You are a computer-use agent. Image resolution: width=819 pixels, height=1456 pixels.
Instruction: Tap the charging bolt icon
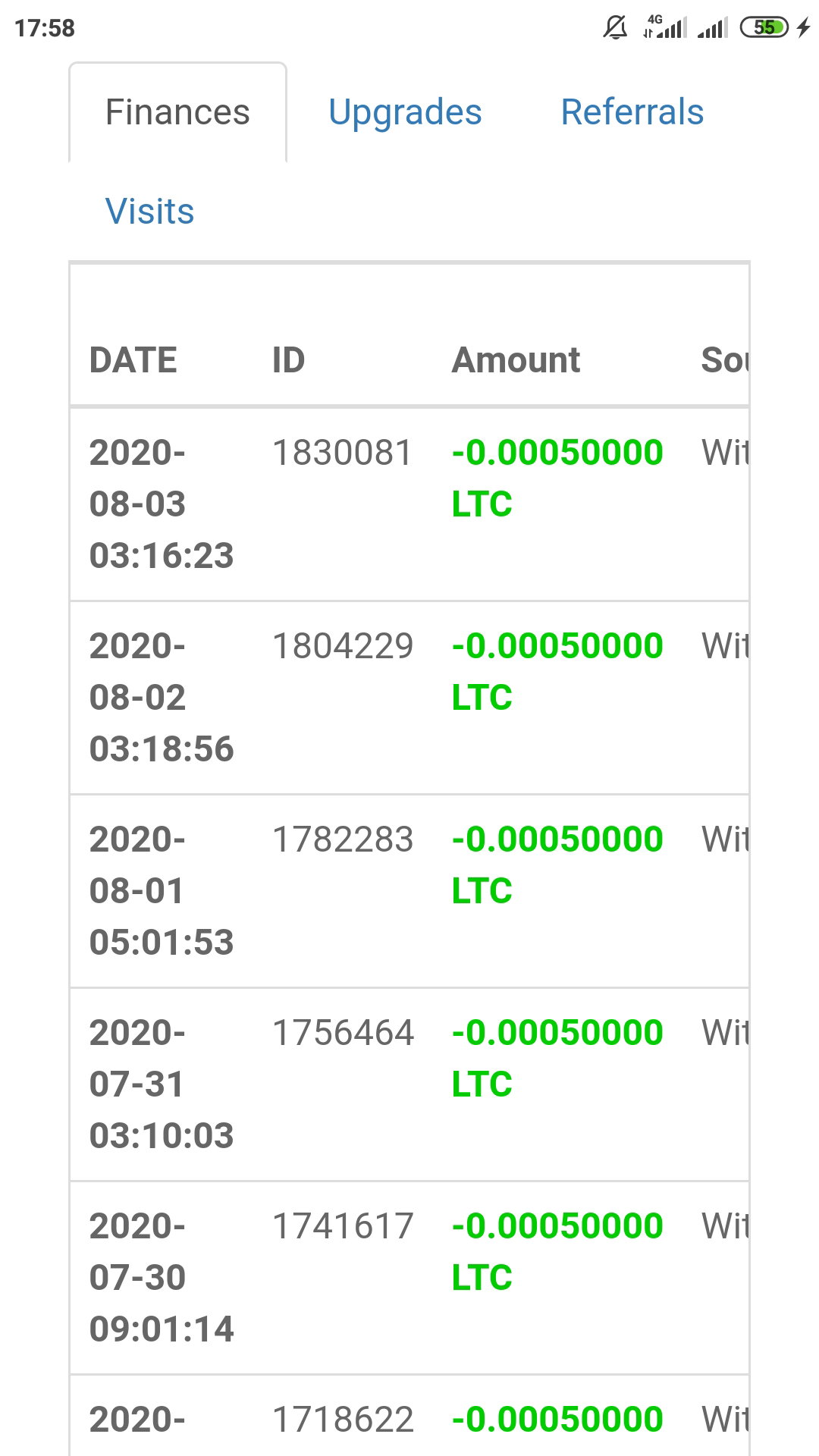point(803,28)
